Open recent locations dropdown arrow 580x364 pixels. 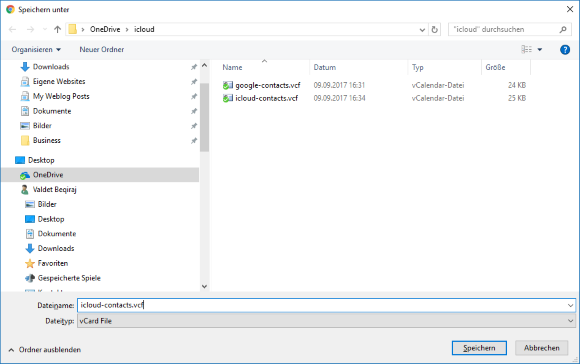point(45,29)
